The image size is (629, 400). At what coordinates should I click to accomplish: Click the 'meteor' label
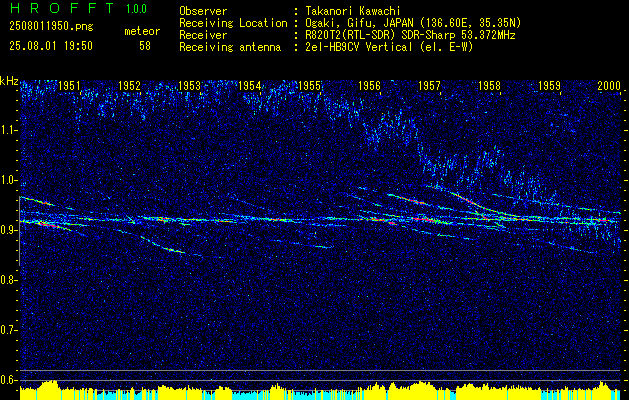142,31
